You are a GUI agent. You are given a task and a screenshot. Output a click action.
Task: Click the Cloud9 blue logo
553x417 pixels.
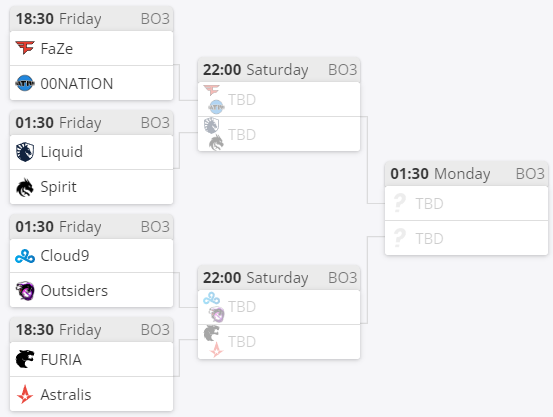click(x=25, y=256)
